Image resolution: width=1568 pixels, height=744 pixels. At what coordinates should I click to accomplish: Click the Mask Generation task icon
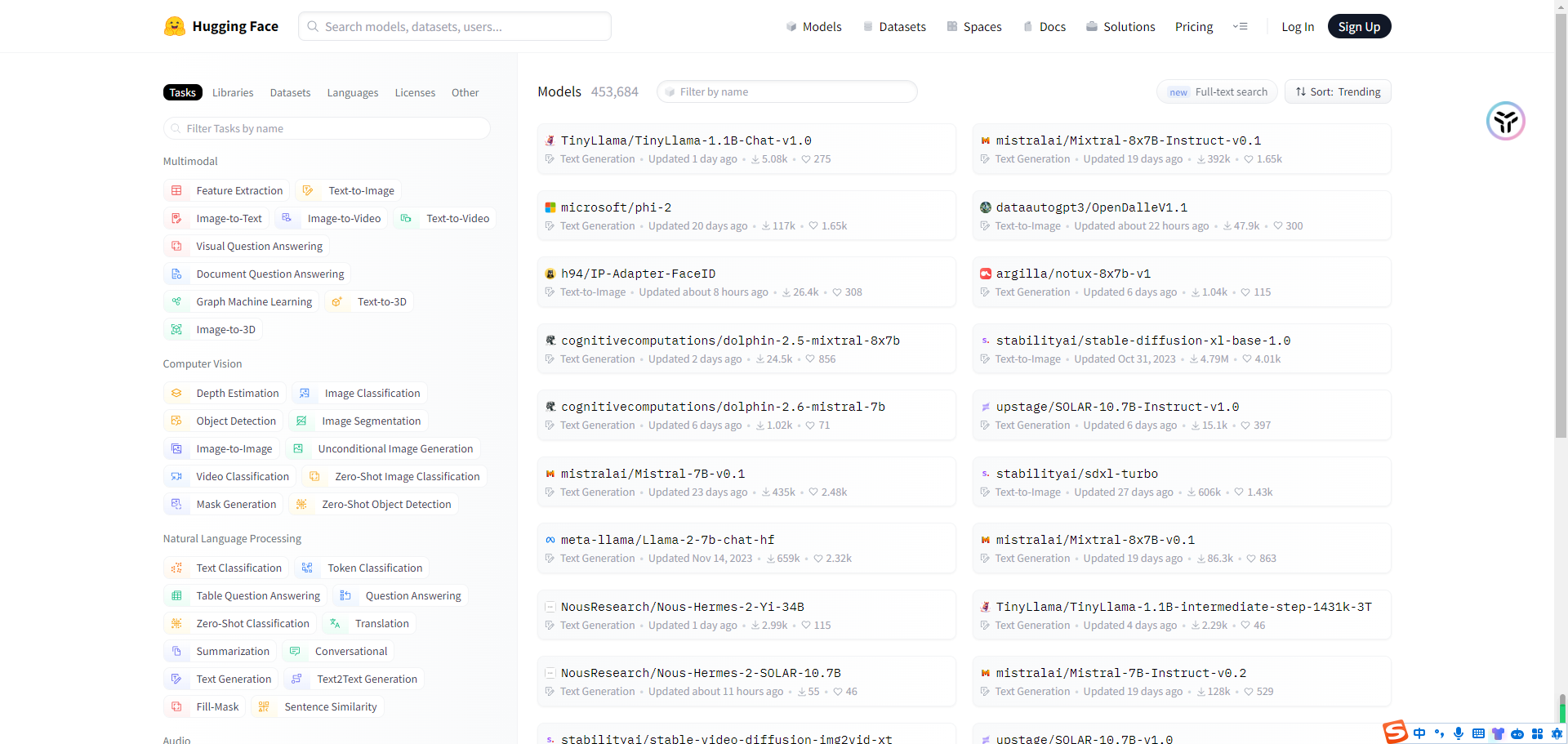coord(176,504)
